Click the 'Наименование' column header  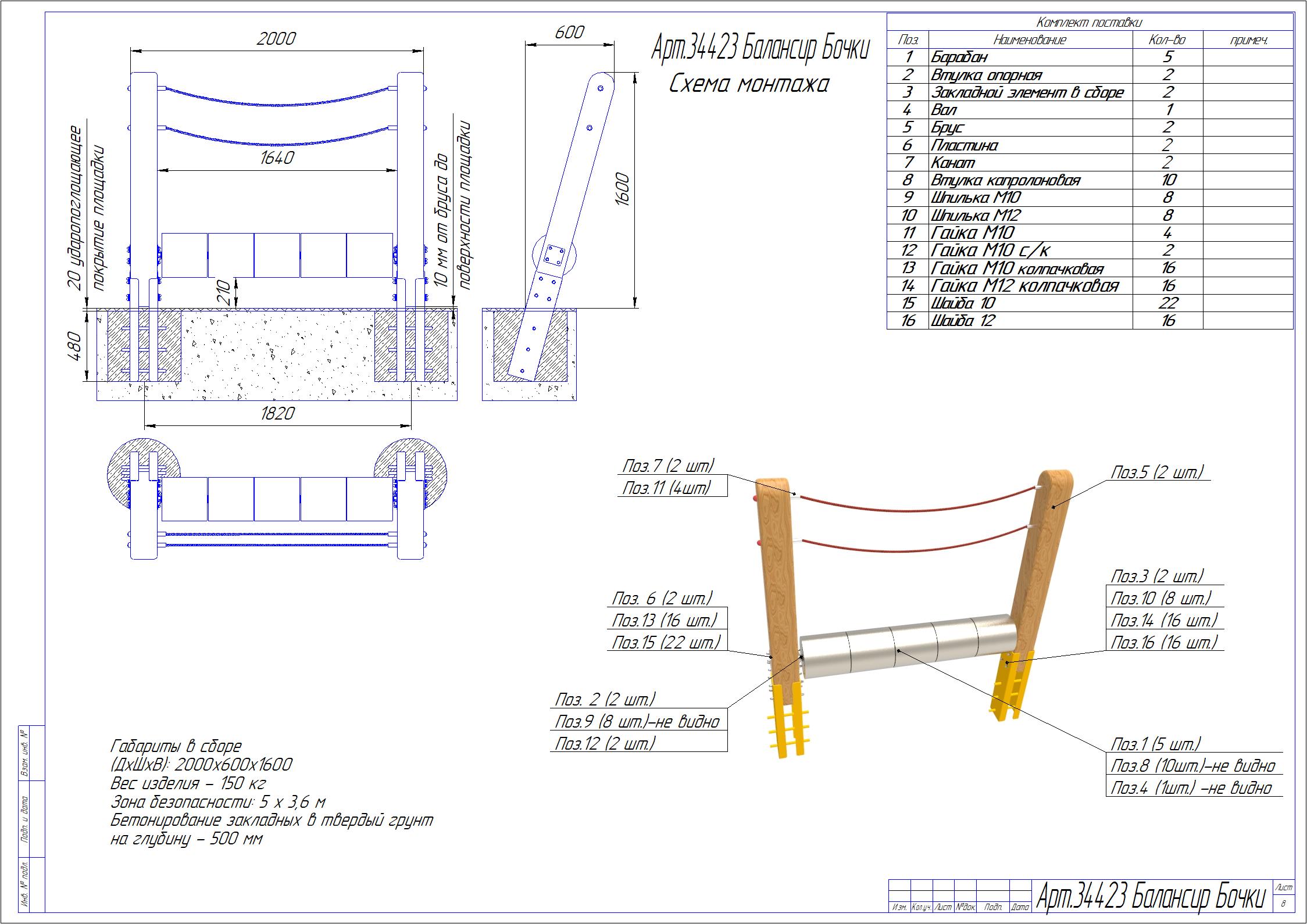(x=1030, y=40)
